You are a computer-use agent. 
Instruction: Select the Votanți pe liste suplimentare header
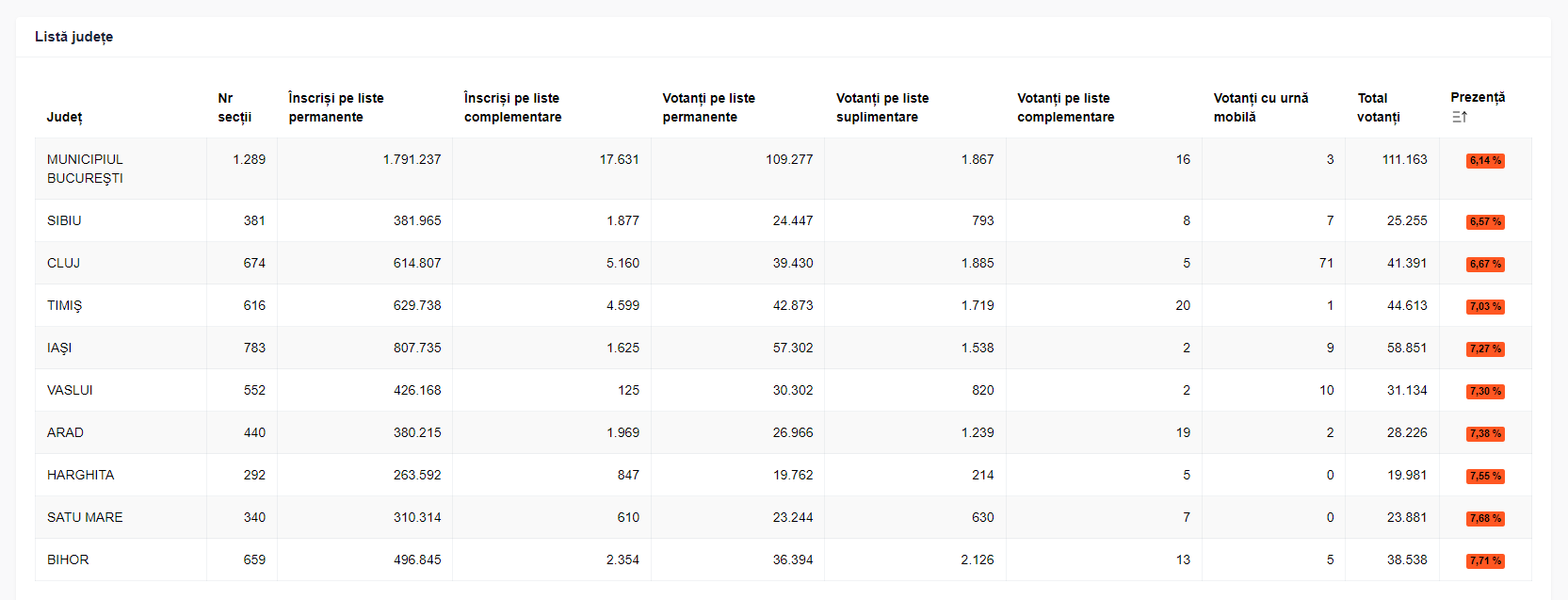[882, 107]
